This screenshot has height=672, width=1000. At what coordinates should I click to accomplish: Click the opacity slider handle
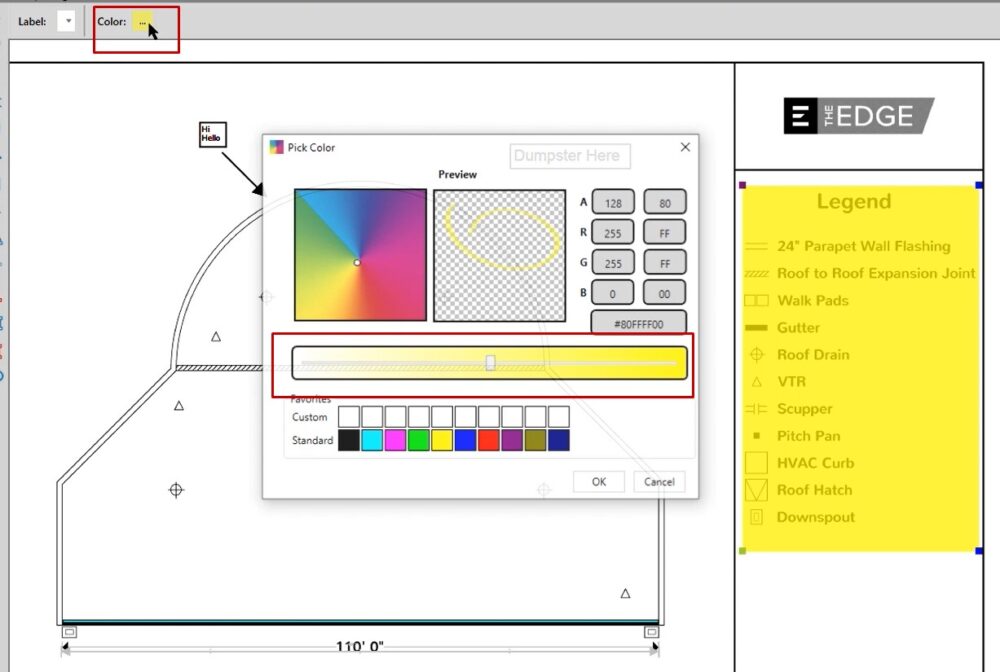[490, 362]
